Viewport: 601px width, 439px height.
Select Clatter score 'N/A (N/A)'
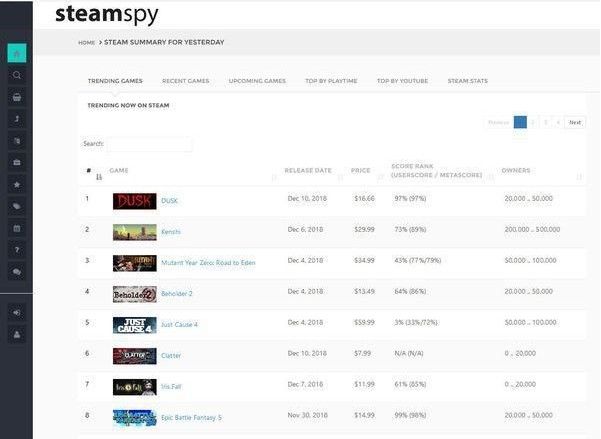tap(409, 353)
